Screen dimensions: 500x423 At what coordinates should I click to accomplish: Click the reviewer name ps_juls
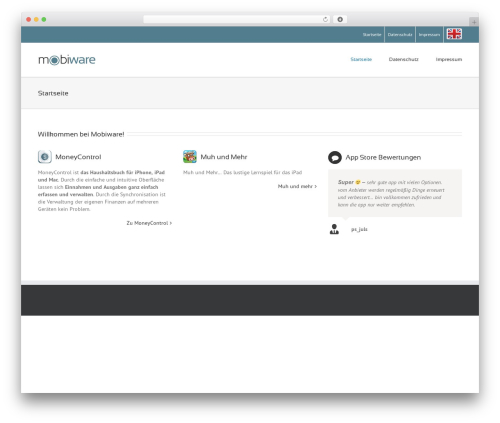(x=359, y=229)
